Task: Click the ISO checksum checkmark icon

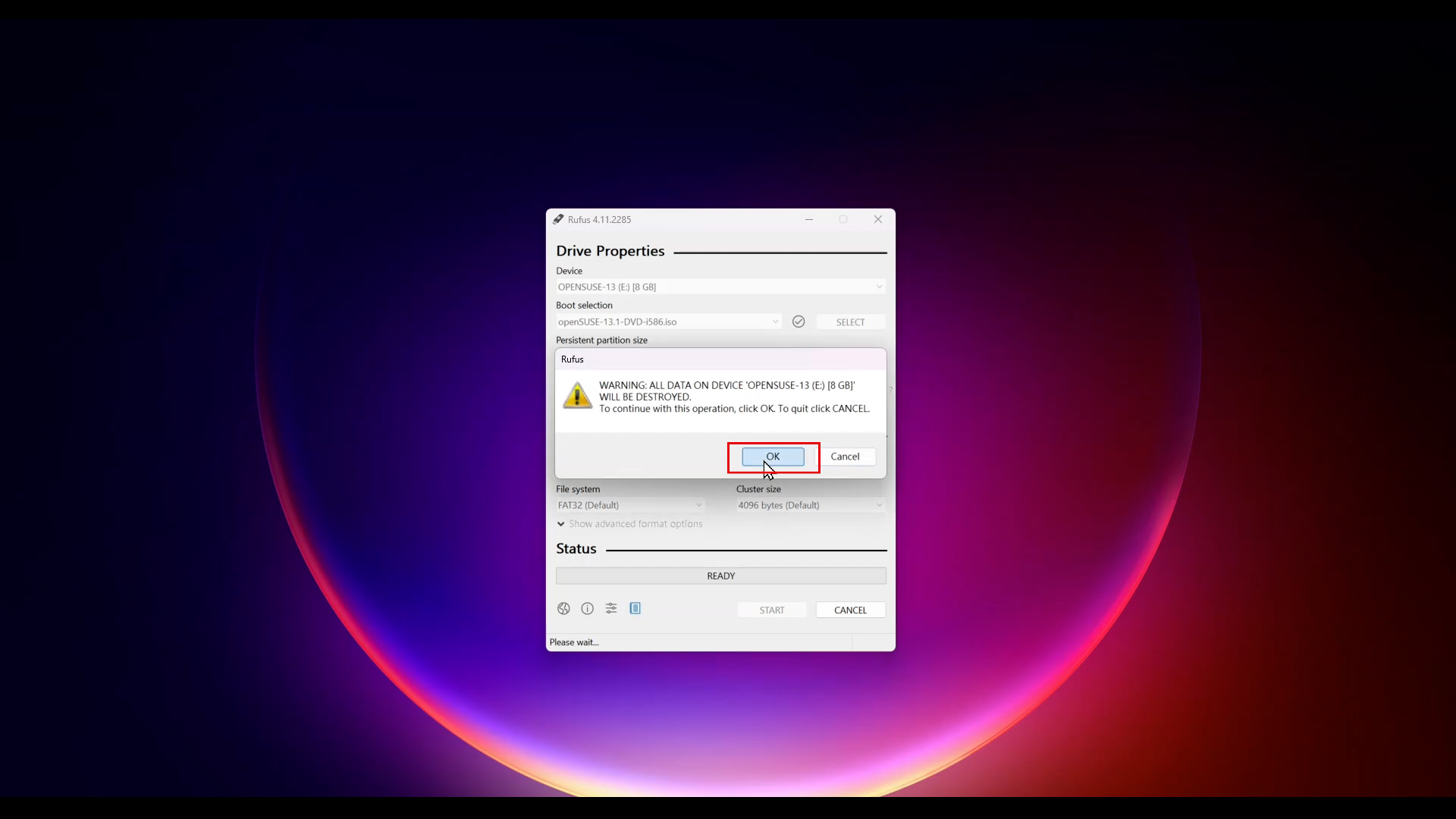Action: [x=799, y=322]
